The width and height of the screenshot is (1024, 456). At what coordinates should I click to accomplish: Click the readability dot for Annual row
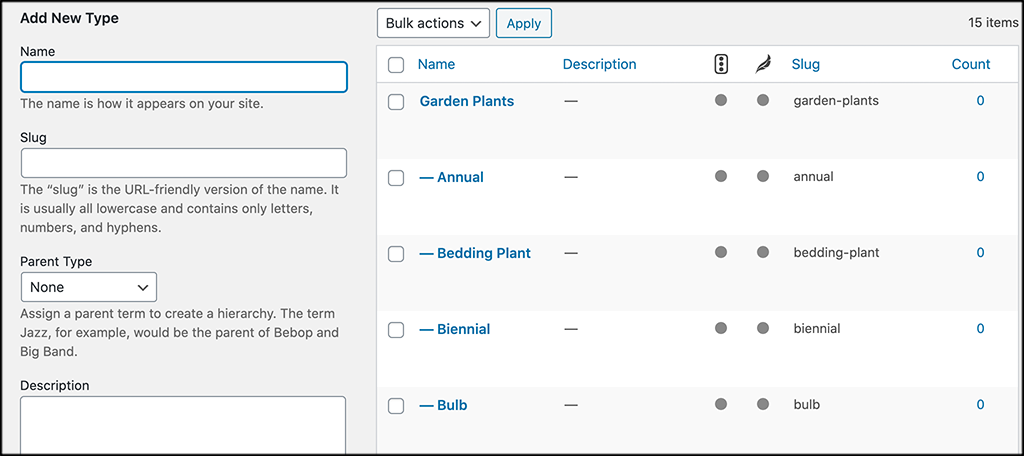tap(763, 176)
